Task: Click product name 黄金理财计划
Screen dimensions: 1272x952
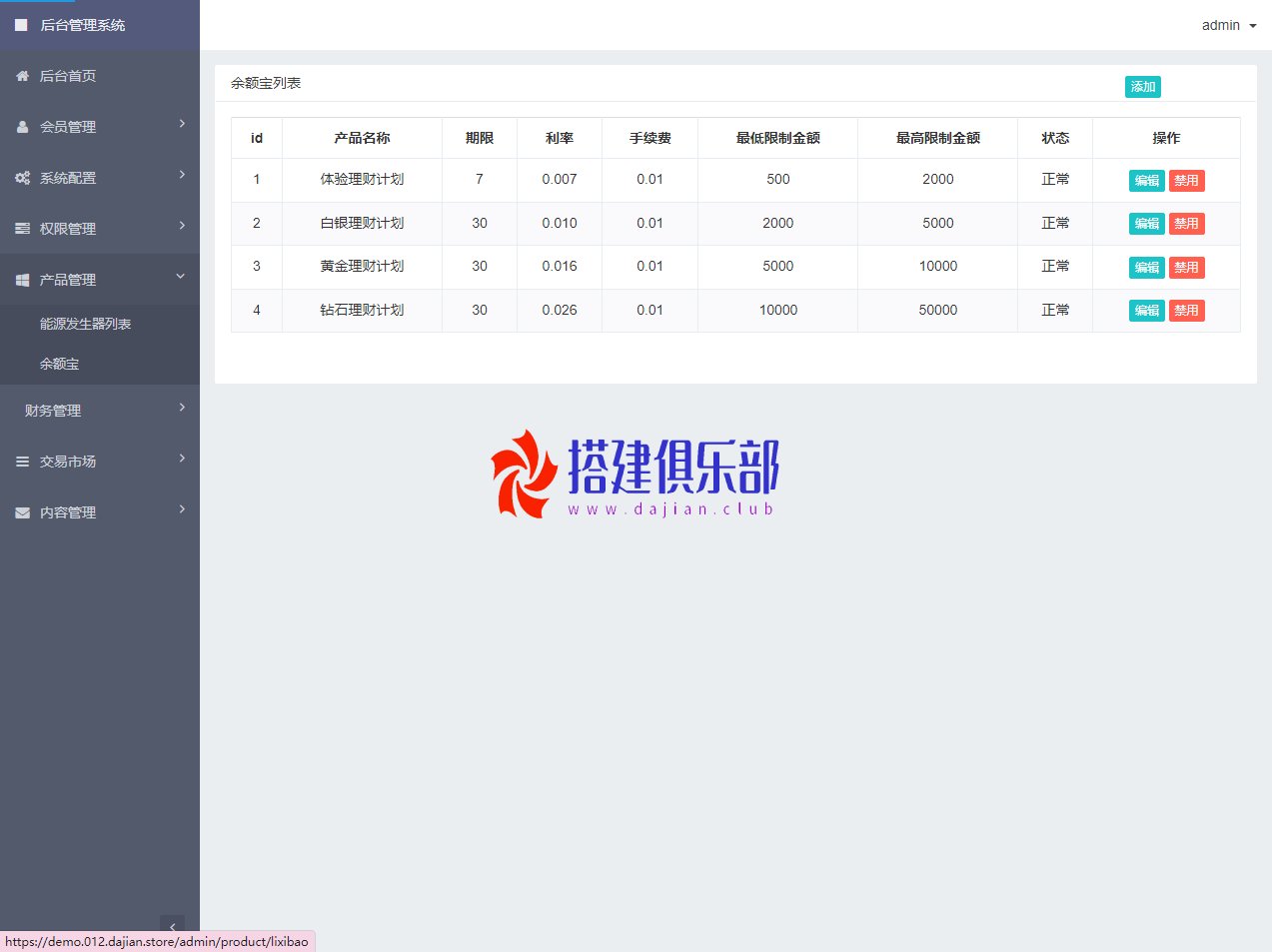Action: (362, 266)
